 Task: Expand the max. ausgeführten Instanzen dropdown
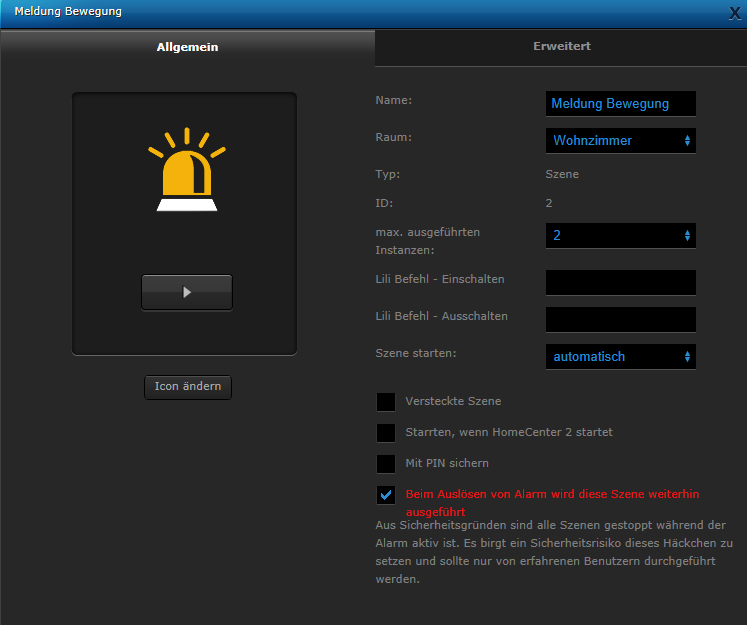click(x=620, y=235)
